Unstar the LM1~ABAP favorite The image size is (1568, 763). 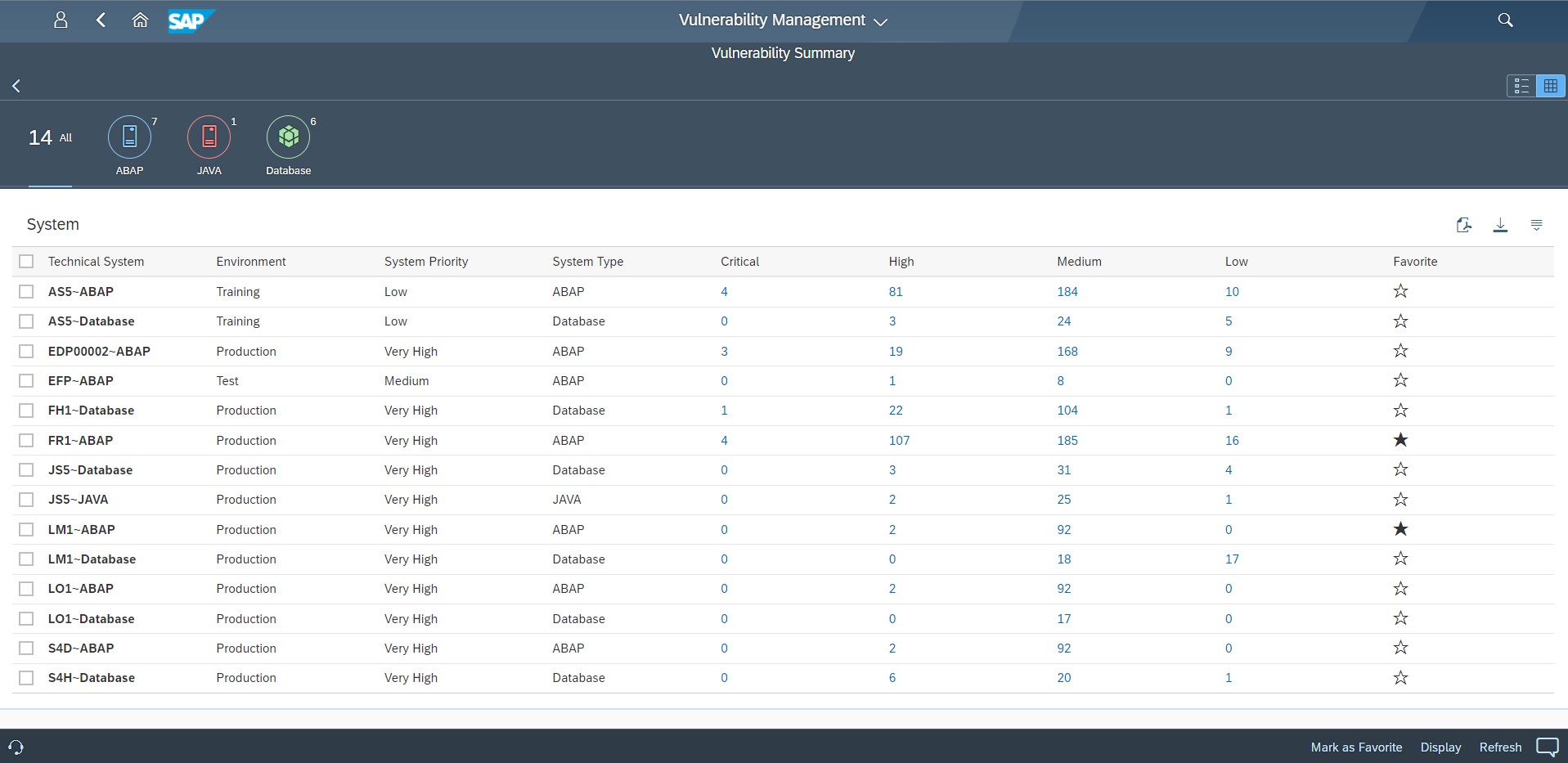coord(1400,529)
